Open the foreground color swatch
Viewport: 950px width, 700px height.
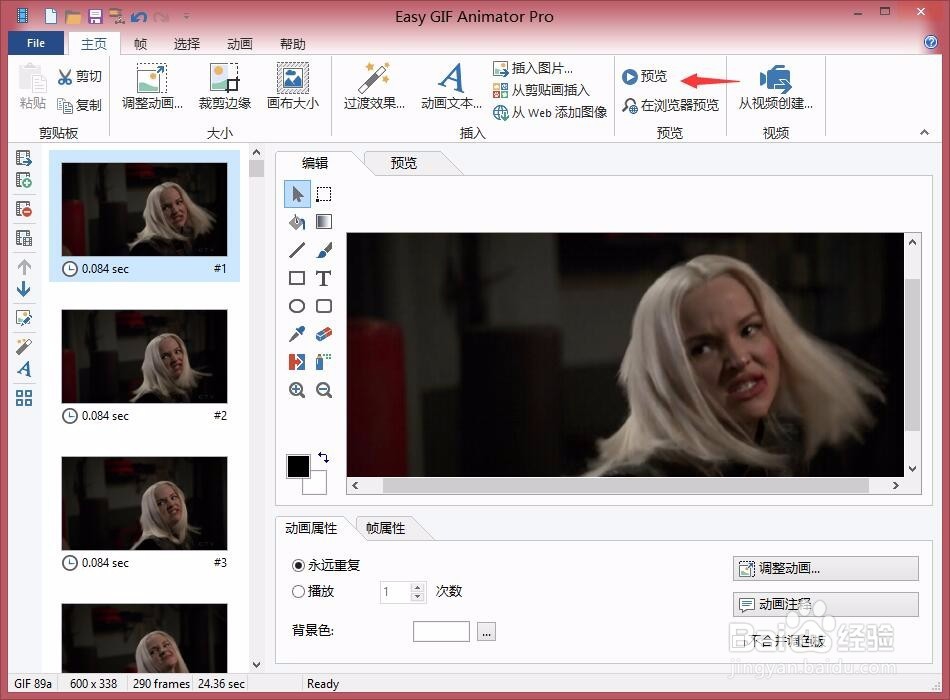297,466
